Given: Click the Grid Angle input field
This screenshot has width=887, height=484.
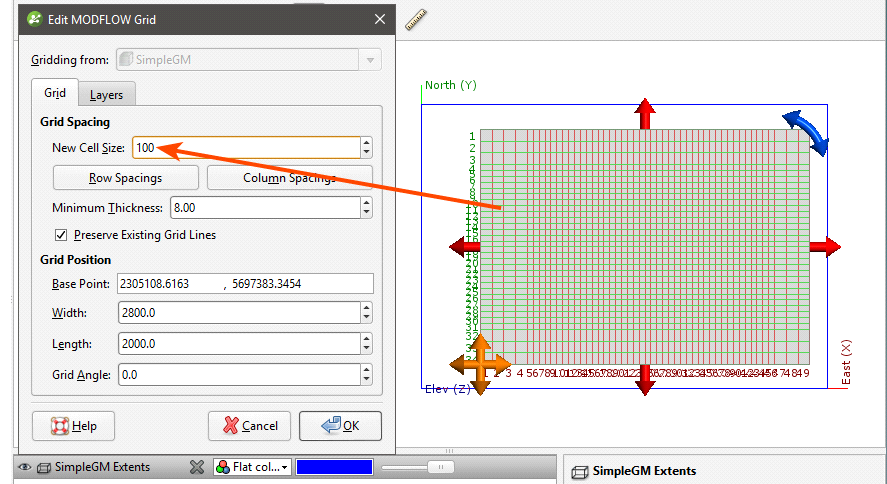Looking at the screenshot, I should coord(238,375).
